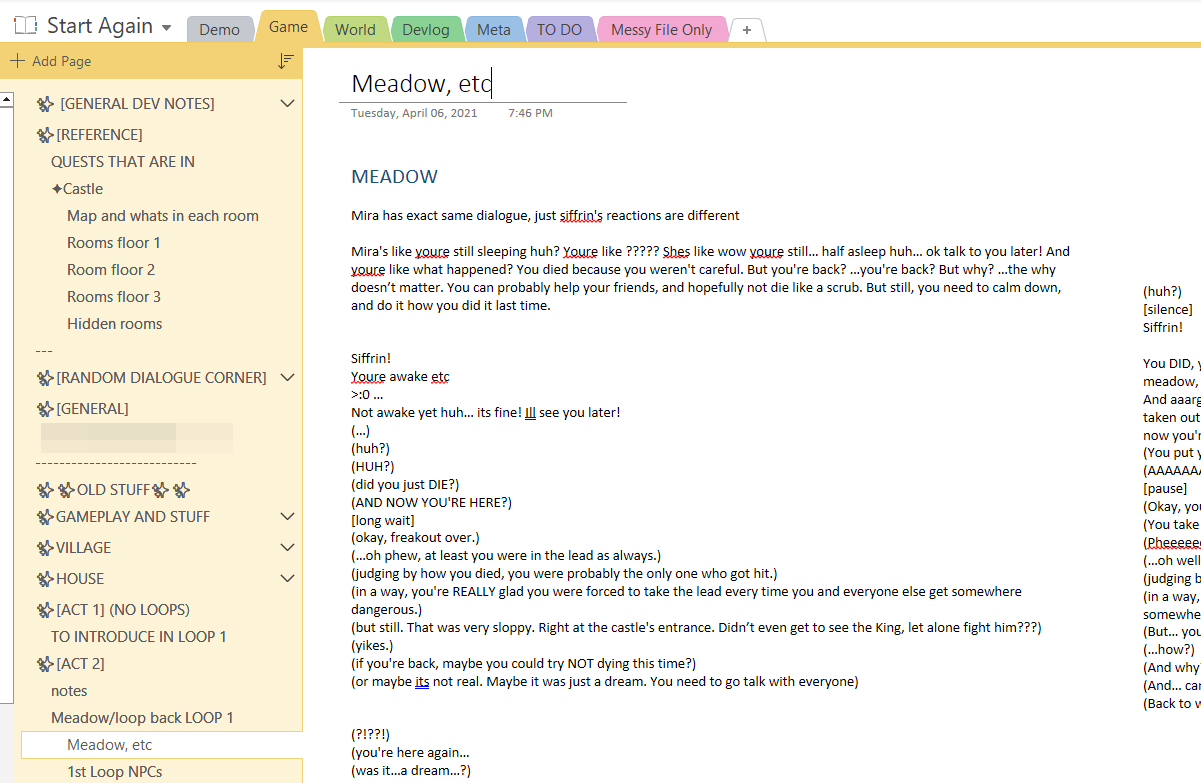Click the page title Meadow, etc
This screenshot has height=783, width=1201.
click(421, 83)
